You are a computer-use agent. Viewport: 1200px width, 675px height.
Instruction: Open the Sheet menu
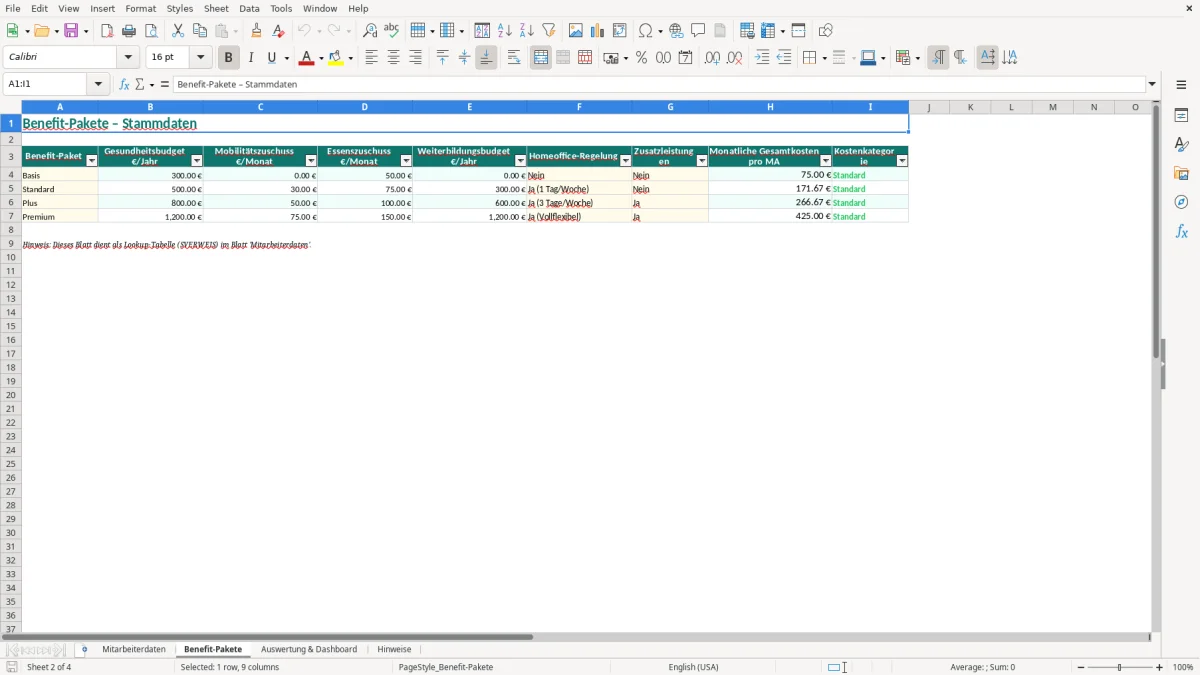point(216,8)
